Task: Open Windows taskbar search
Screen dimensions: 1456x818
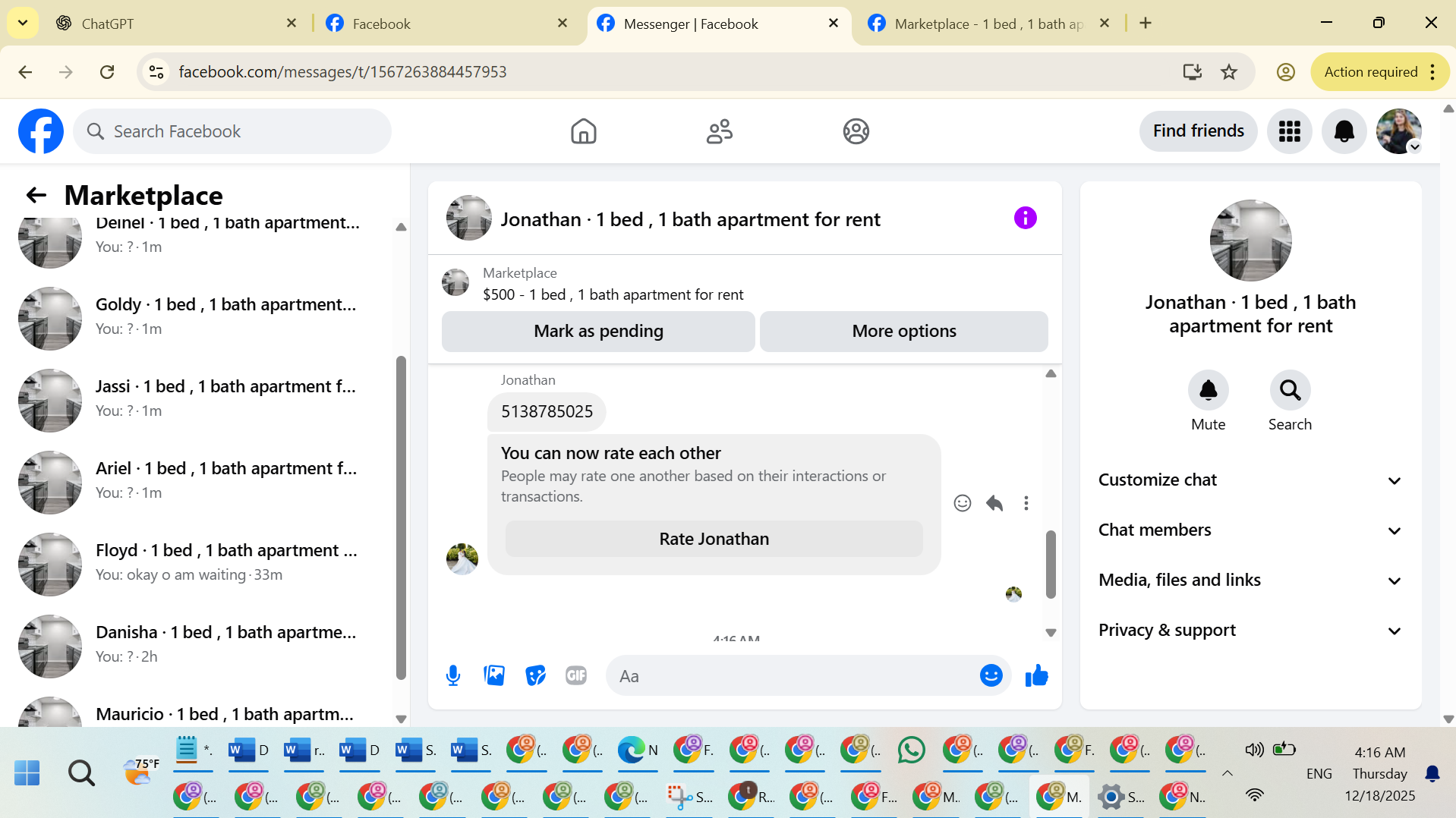Action: tap(81, 773)
